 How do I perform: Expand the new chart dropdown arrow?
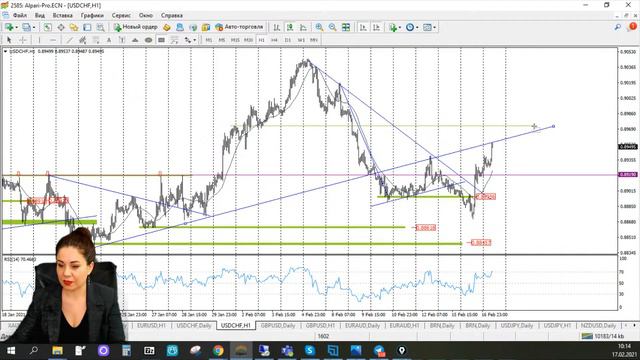16,27
